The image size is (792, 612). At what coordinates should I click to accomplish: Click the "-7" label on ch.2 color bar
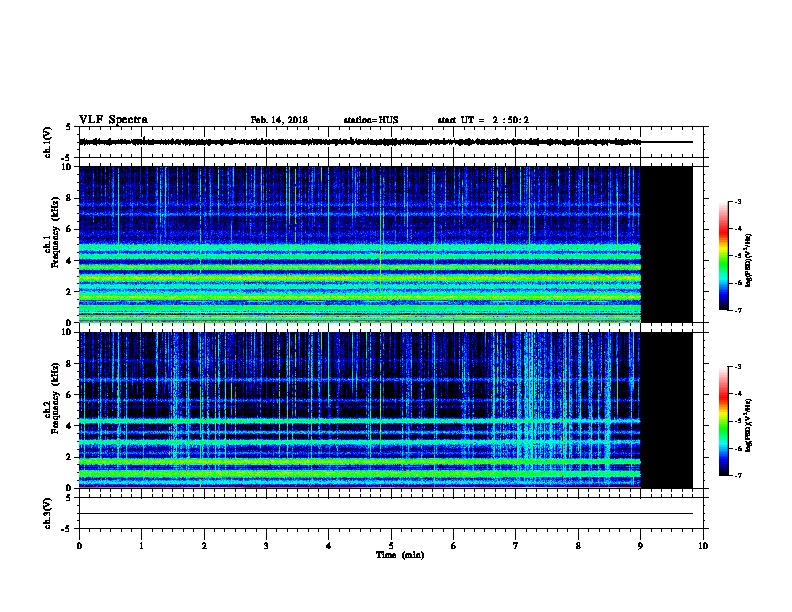737,475
